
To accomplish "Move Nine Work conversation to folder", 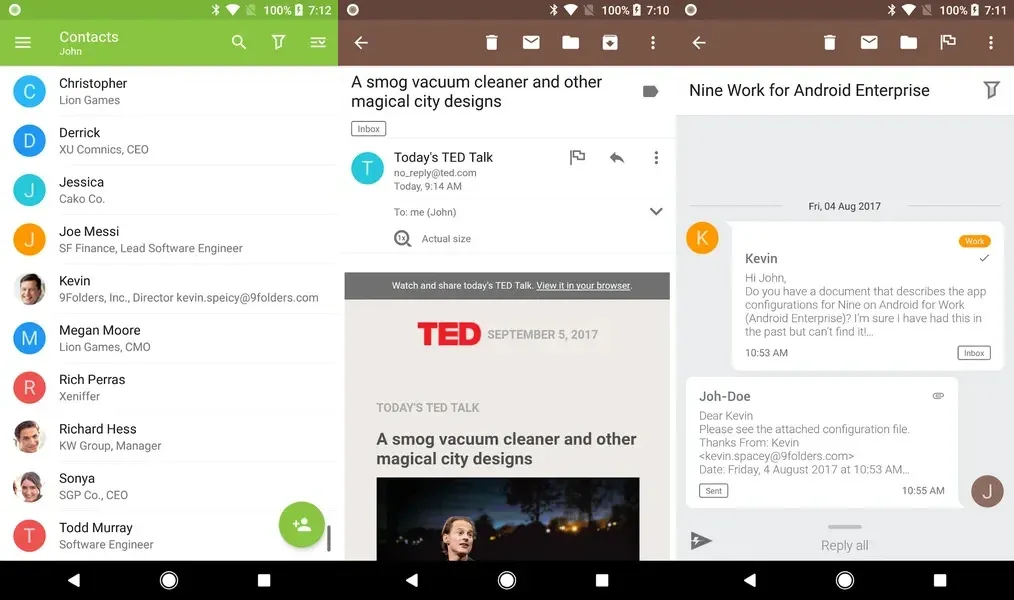I will 909,43.
